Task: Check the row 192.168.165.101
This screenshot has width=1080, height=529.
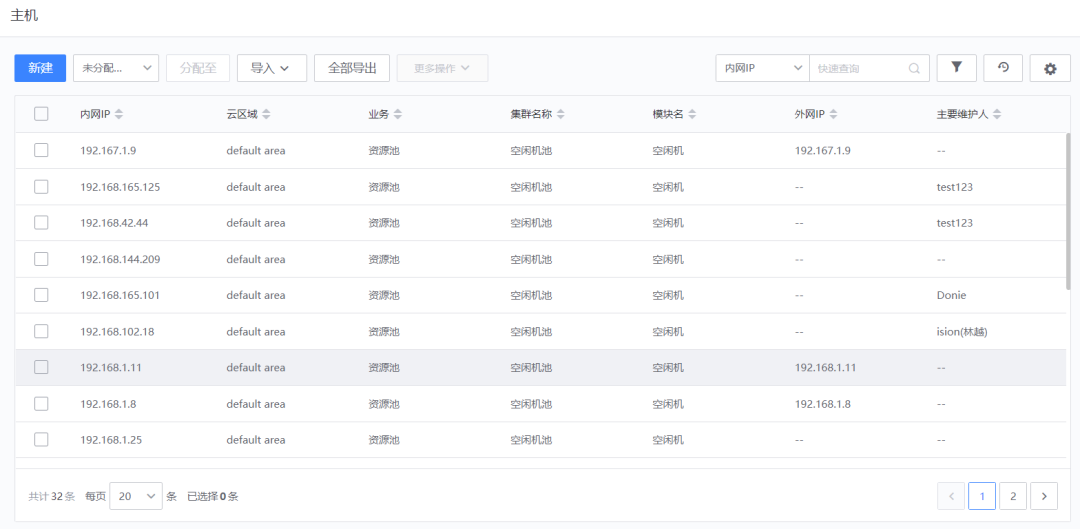Action: coord(41,295)
